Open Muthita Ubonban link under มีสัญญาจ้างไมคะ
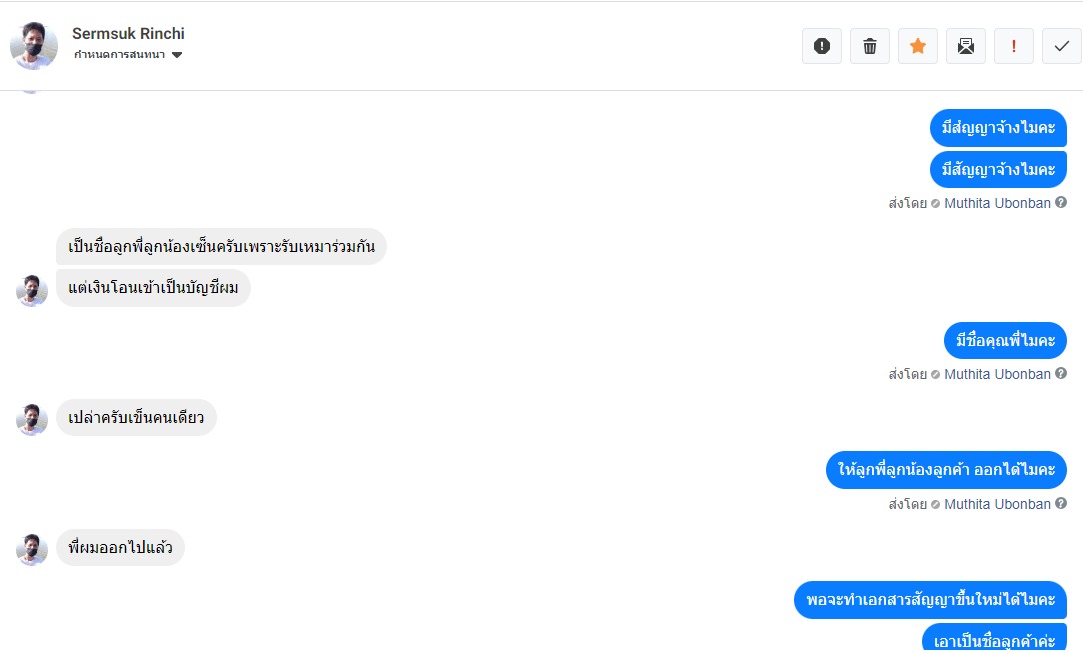The width and height of the screenshot is (1083, 653). click(x=997, y=203)
